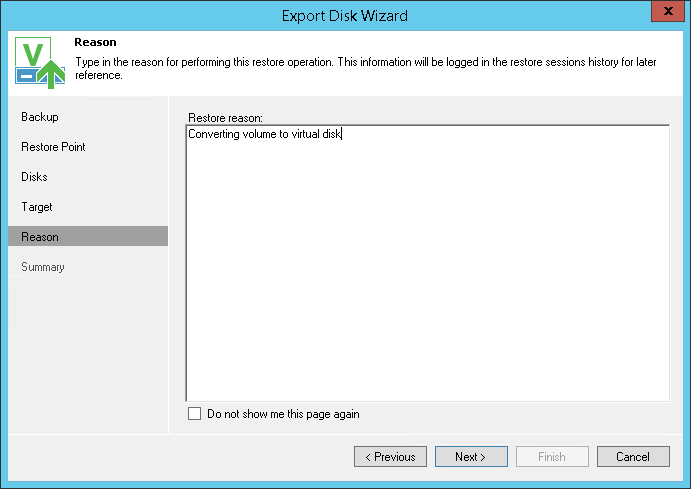Viewport: 691px width, 489px height.
Task: Select the highlighted Reason step in sidebar
Action: coord(40,237)
